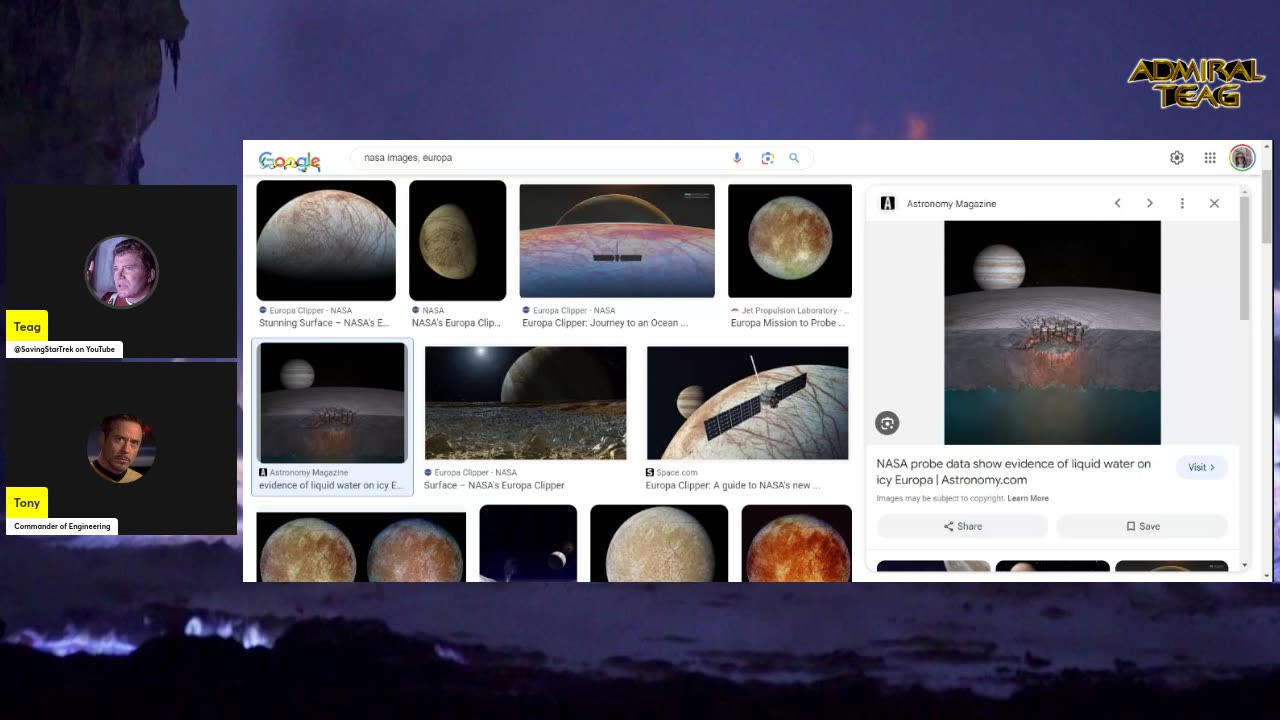1280x720 pixels.
Task: Click 'Europa Mission to Probe' caption
Action: tap(788, 323)
